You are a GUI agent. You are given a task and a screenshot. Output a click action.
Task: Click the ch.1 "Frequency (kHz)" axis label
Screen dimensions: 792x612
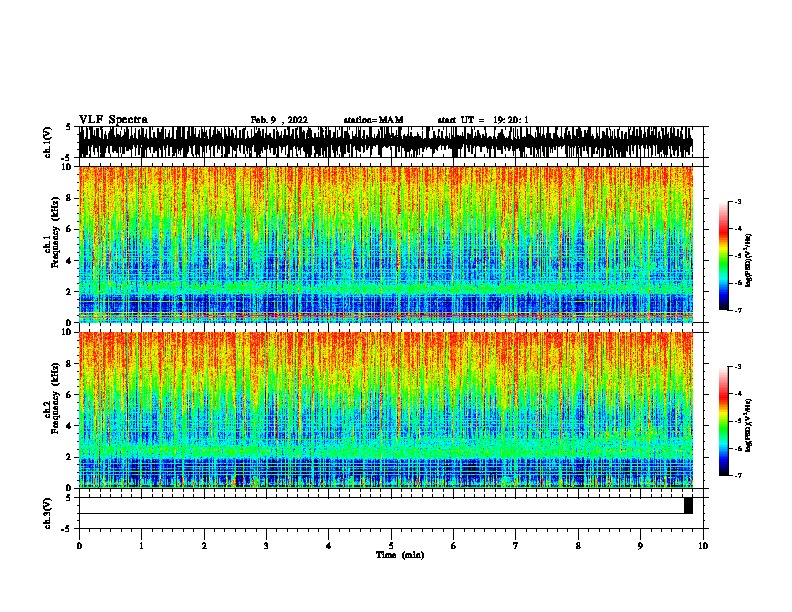pos(55,233)
